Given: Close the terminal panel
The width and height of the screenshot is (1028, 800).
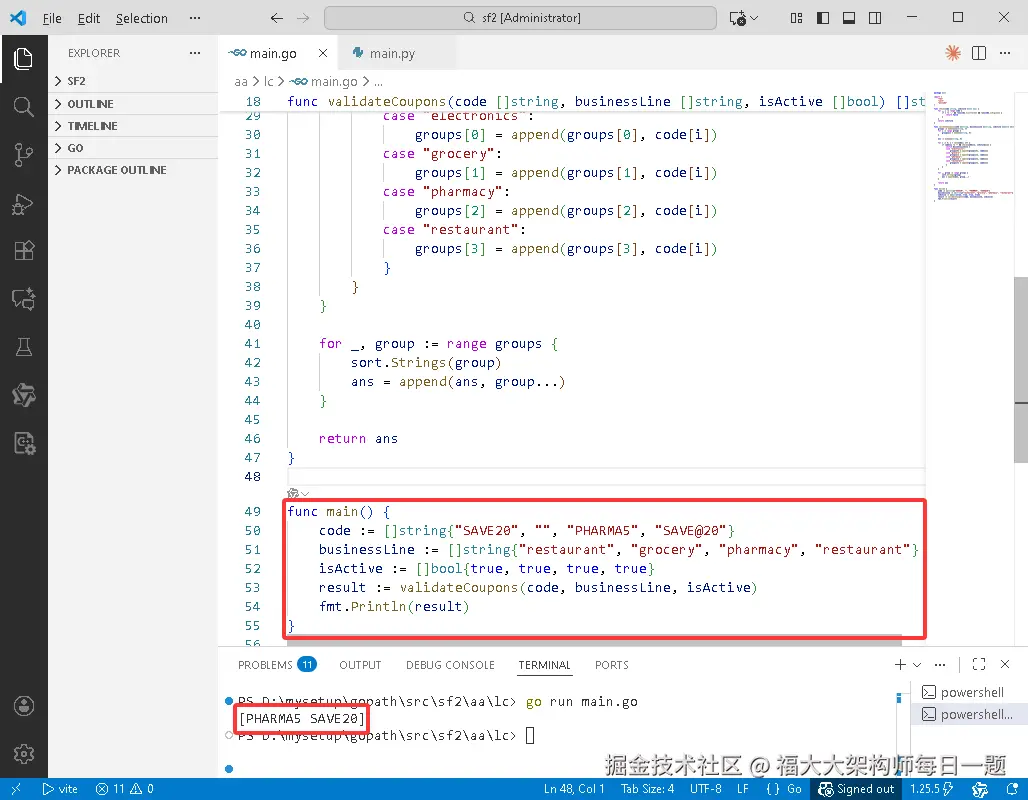Looking at the screenshot, I should pos(1005,664).
